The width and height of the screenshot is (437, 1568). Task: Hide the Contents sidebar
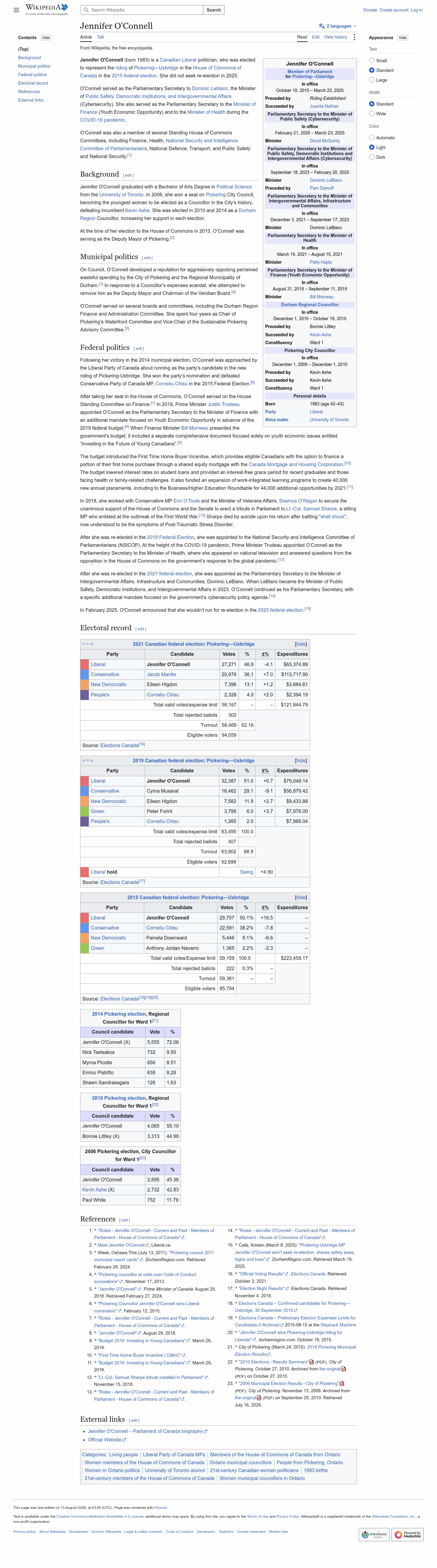(46, 38)
